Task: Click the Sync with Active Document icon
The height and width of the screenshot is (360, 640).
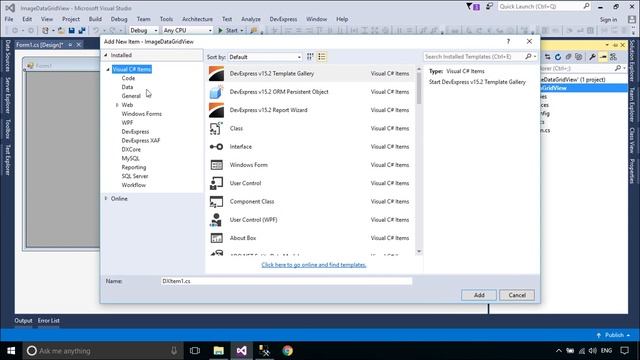Action: (x=547, y=57)
